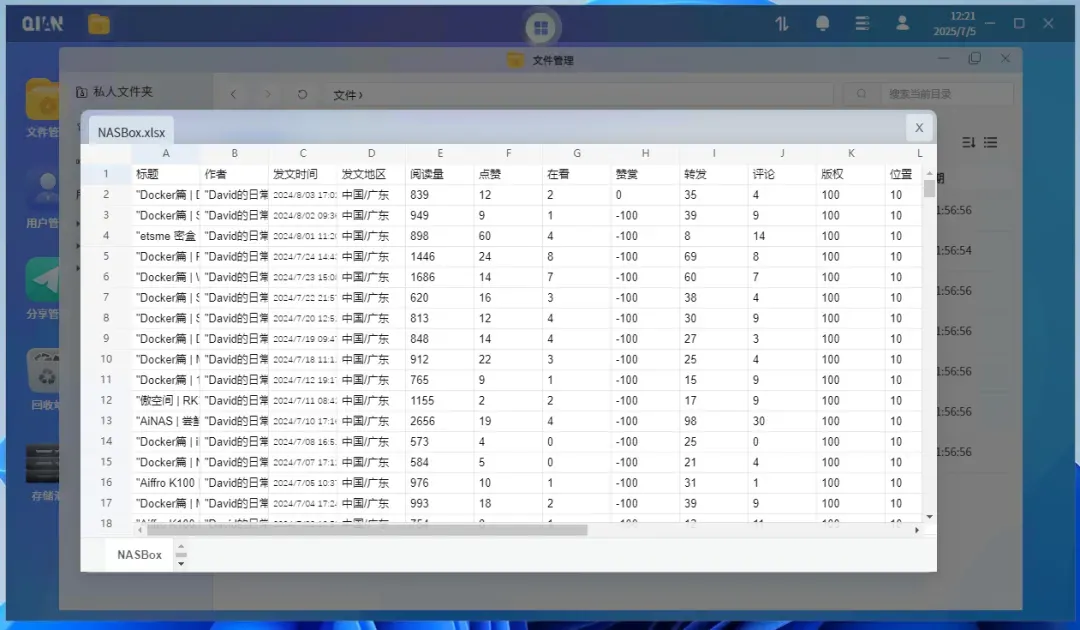Click vertical scrollbar up arrow
The height and width of the screenshot is (630, 1080).
click(x=929, y=173)
